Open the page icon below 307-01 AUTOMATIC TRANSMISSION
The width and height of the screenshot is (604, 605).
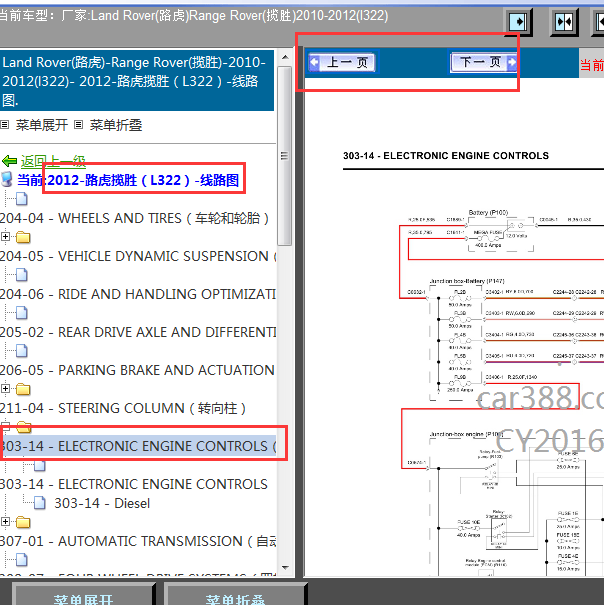coord(22,560)
